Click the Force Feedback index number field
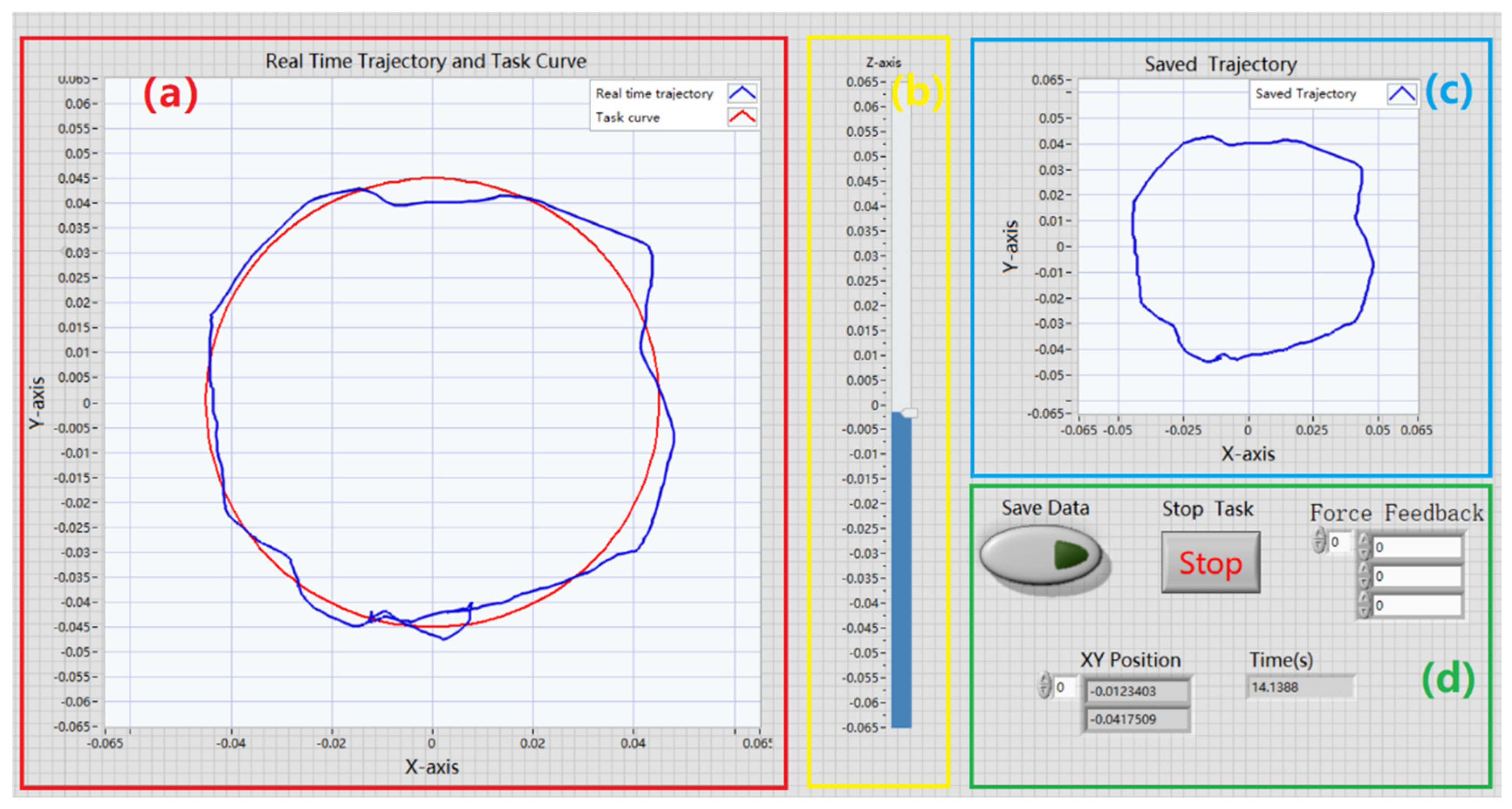Viewport: 1512px width, 809px height. pyautogui.click(x=1340, y=542)
